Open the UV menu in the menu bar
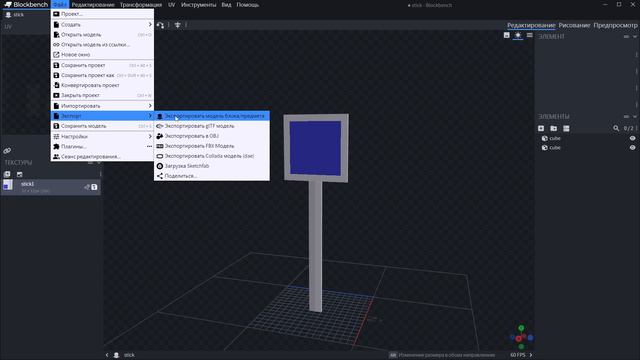640x360 pixels. pyautogui.click(x=171, y=5)
